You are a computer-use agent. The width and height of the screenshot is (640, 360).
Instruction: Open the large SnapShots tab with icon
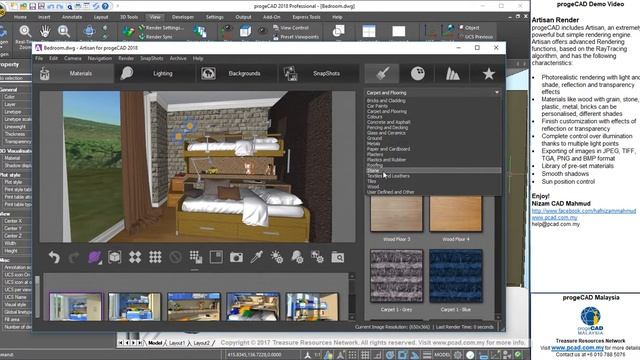(x=318, y=73)
